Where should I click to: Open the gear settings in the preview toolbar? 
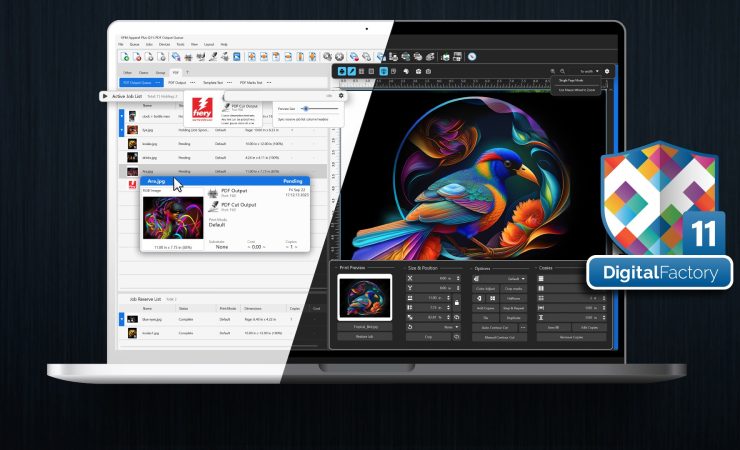coord(607,71)
